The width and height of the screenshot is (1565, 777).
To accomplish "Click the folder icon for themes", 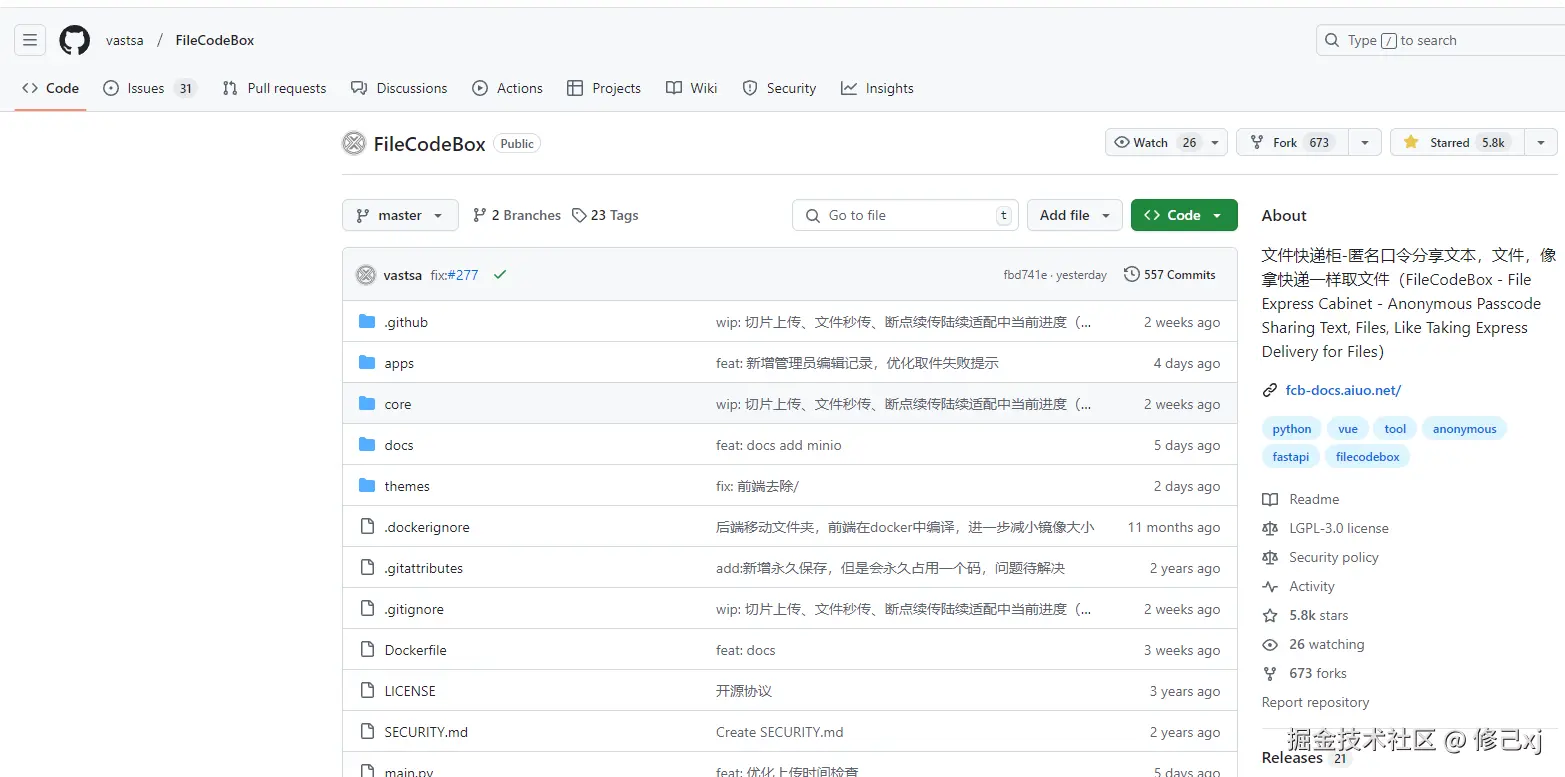I will click(x=367, y=486).
